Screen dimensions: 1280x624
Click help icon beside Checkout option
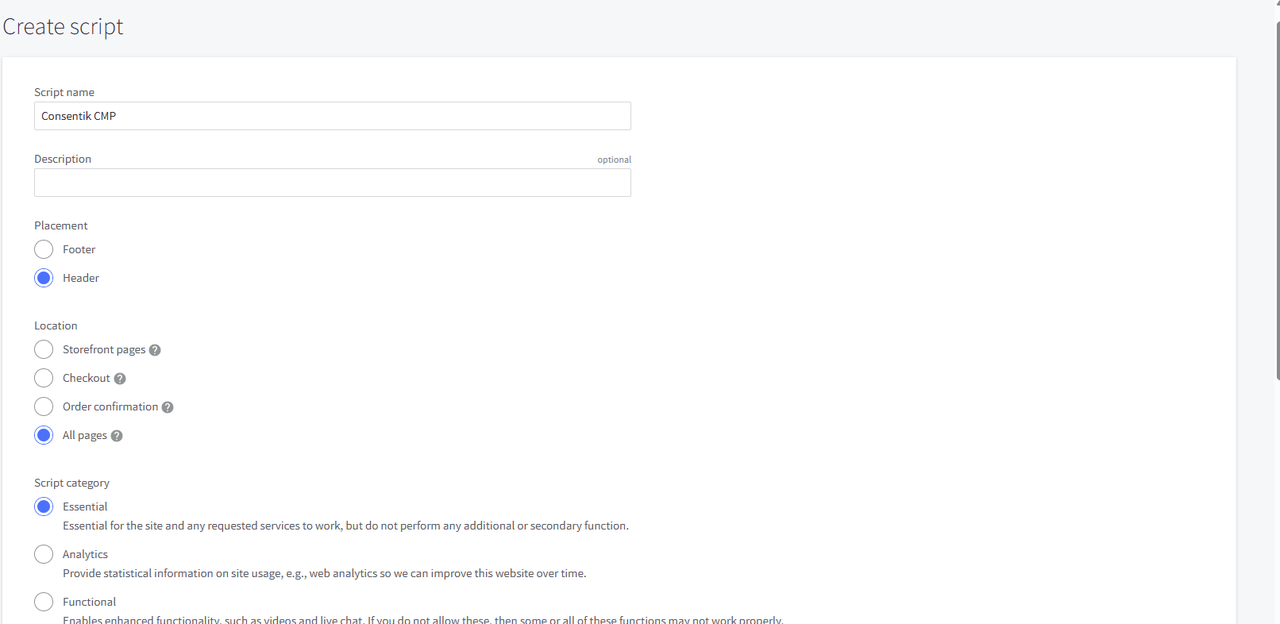tap(120, 379)
